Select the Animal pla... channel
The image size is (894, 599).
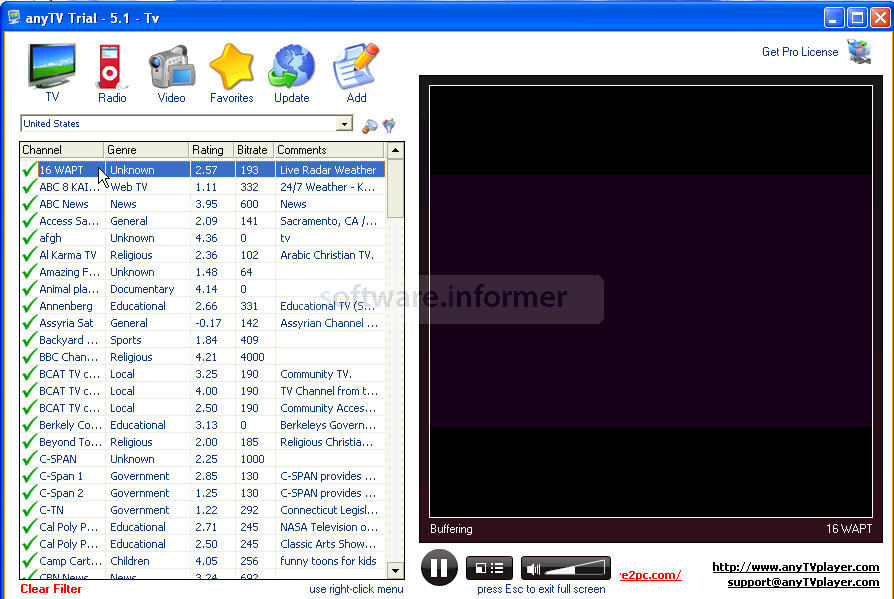click(203, 289)
